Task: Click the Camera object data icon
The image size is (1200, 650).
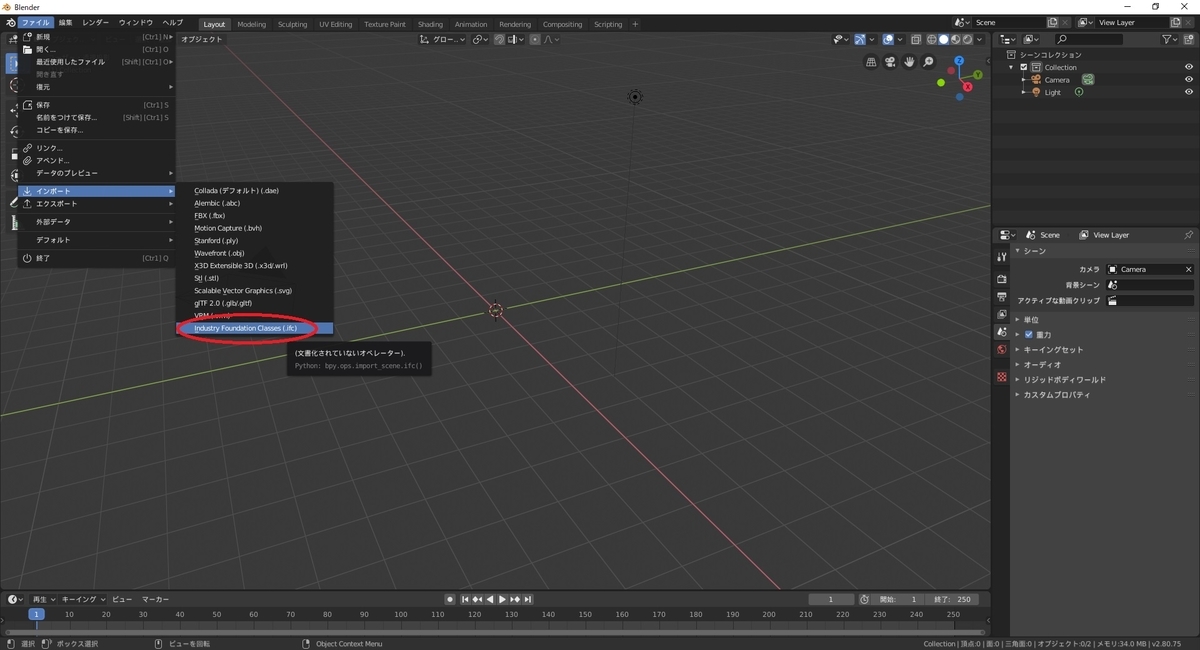Action: (1087, 80)
